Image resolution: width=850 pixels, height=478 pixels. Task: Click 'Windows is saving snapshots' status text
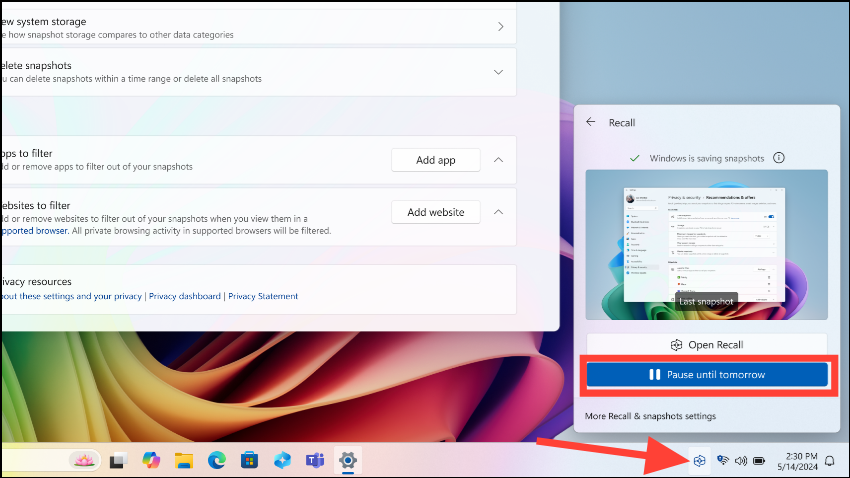click(706, 158)
